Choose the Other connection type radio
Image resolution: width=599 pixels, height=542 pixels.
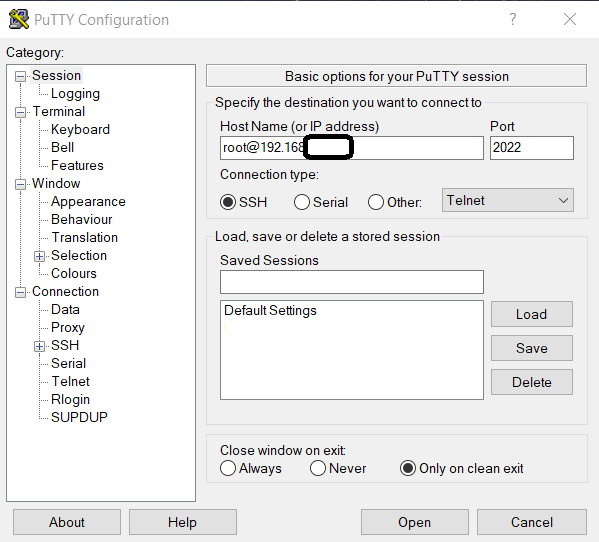click(x=376, y=202)
